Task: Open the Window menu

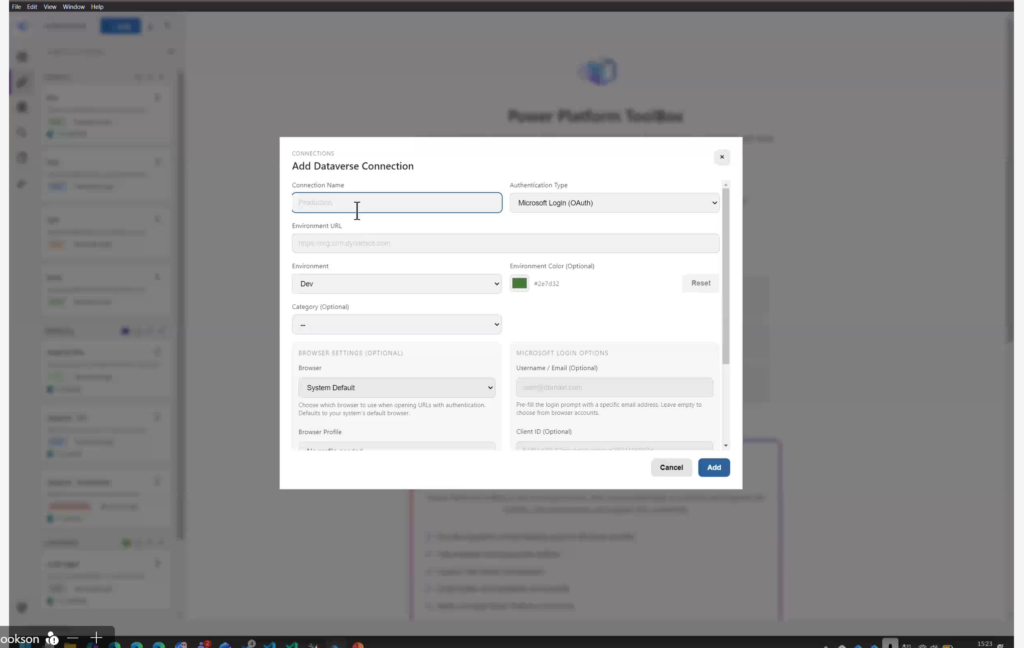Action: coord(74,6)
